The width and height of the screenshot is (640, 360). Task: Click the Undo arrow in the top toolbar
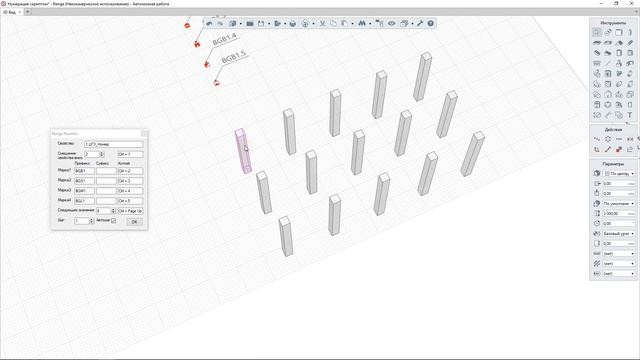point(209,24)
